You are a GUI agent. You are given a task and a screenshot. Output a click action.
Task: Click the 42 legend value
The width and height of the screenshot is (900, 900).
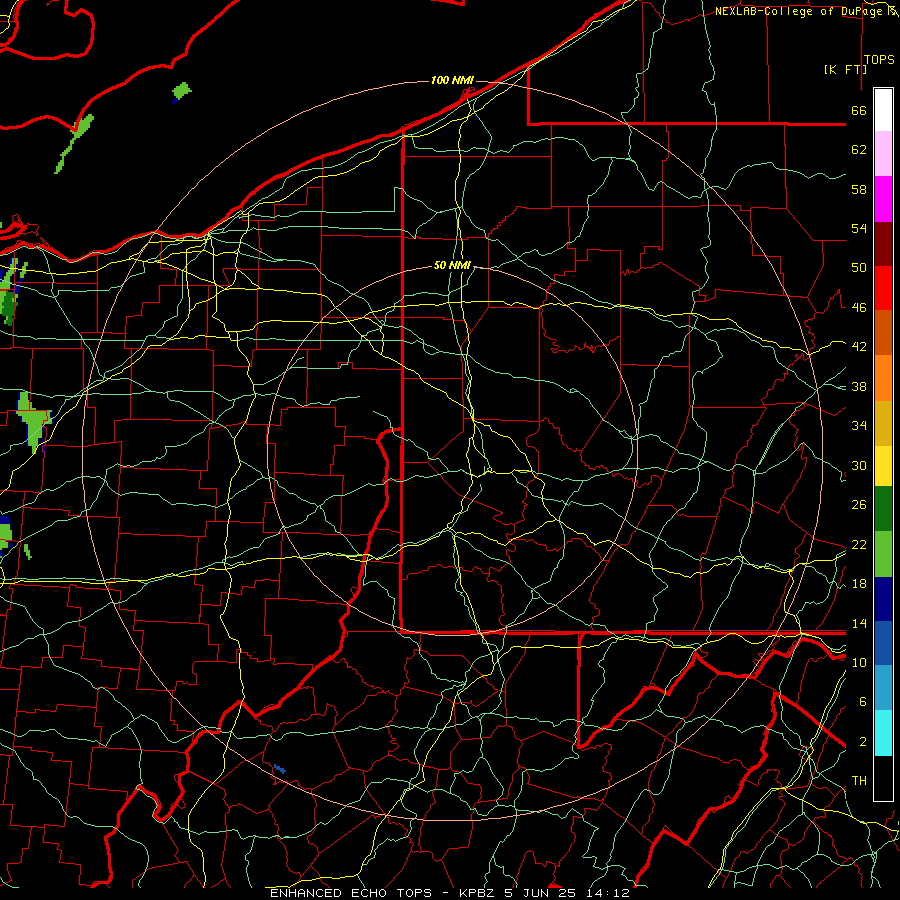point(859,346)
